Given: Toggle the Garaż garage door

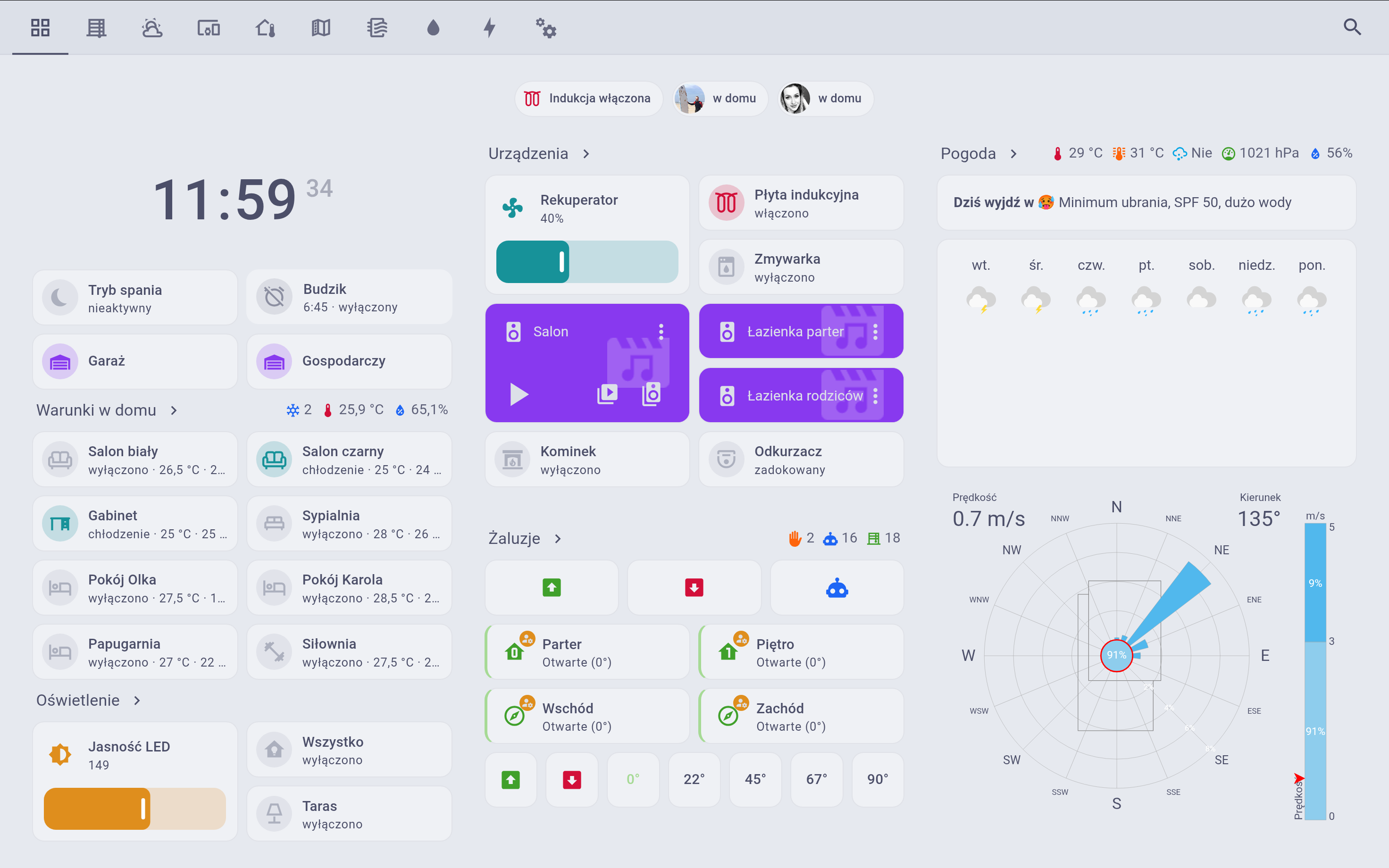Looking at the screenshot, I should (x=135, y=362).
